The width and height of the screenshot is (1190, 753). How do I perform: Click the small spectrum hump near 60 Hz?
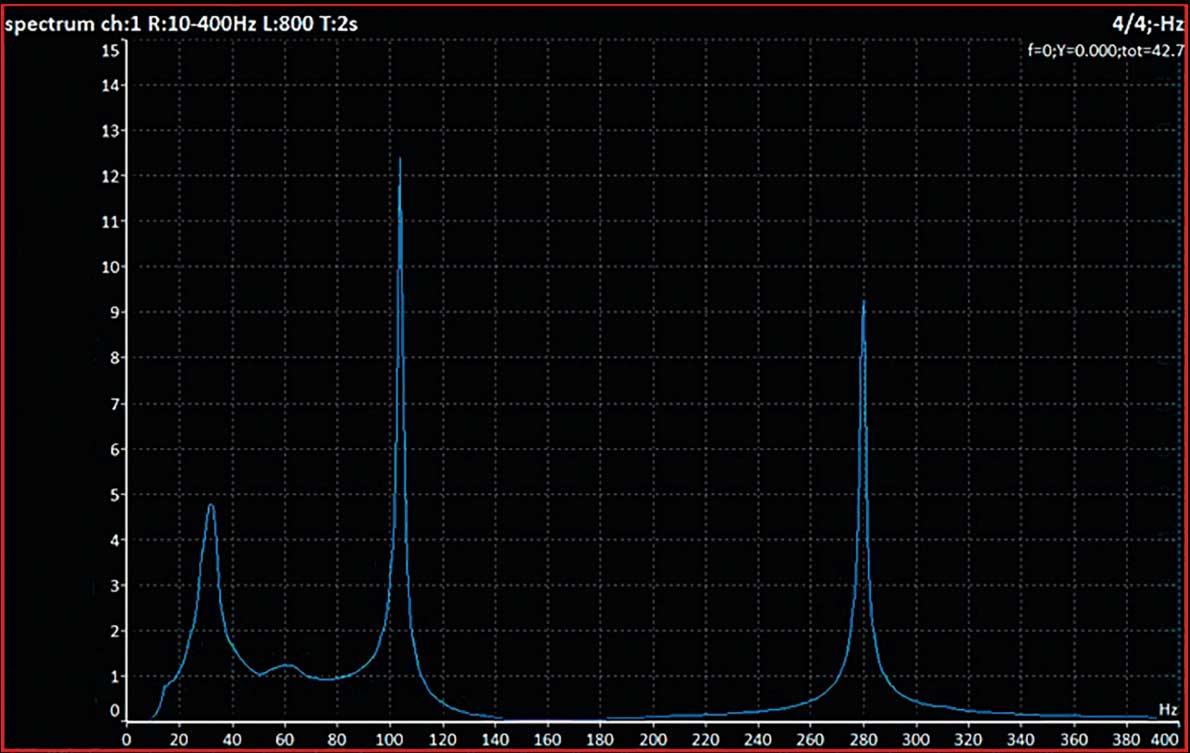point(287,666)
